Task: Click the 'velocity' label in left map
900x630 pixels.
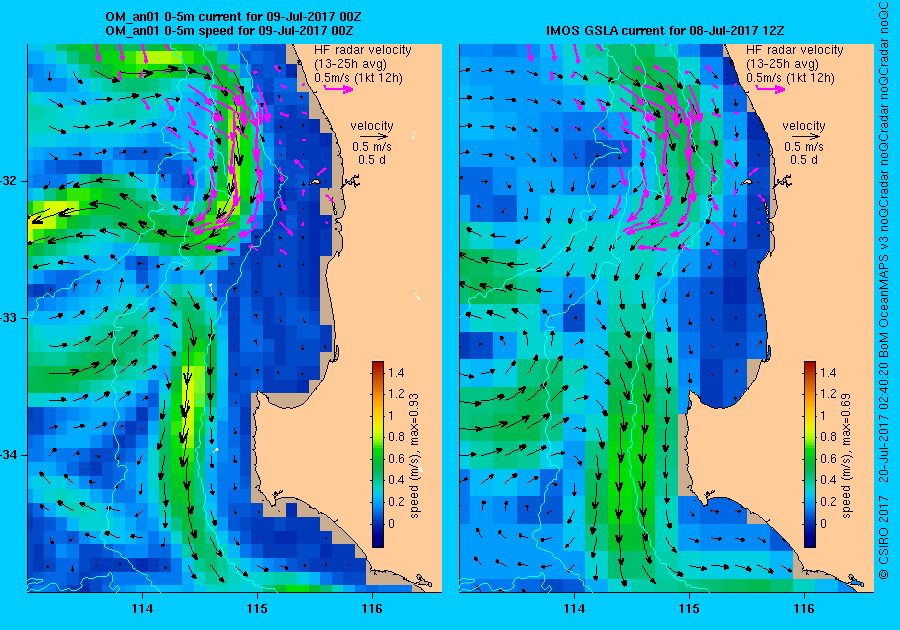Action: 372,126
